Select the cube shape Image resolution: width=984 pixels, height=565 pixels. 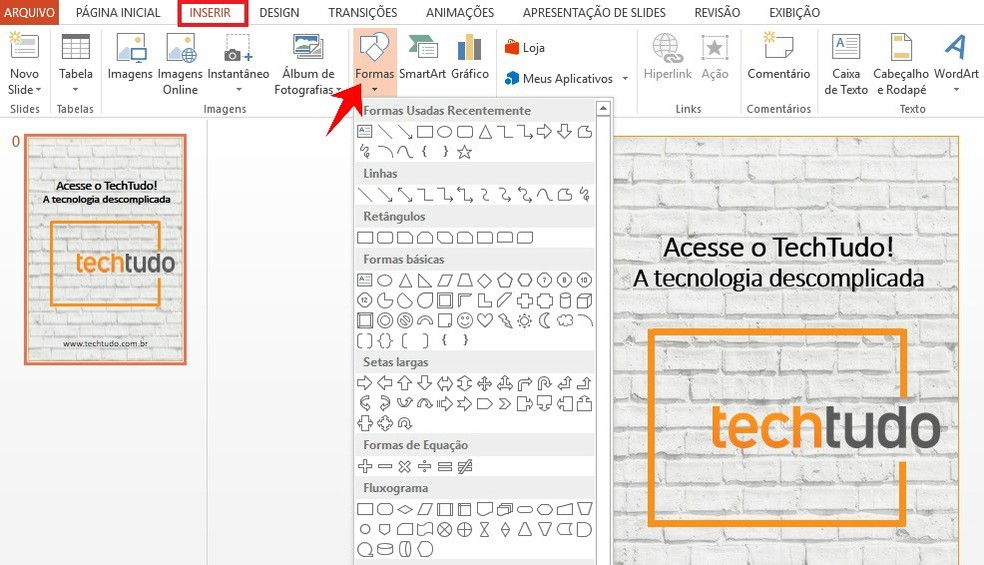click(x=584, y=300)
